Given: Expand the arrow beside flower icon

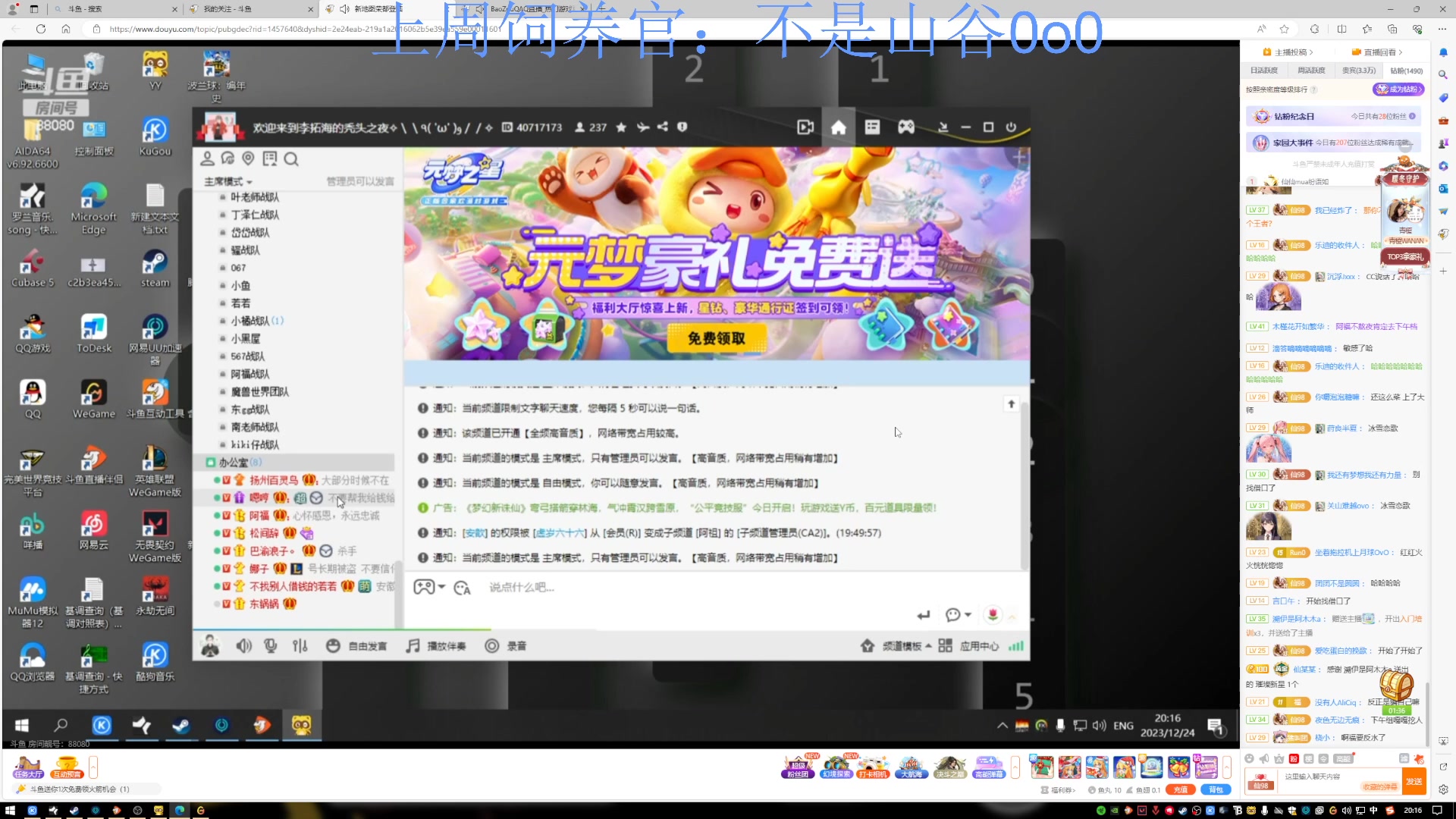Looking at the screenshot, I should (1012, 616).
